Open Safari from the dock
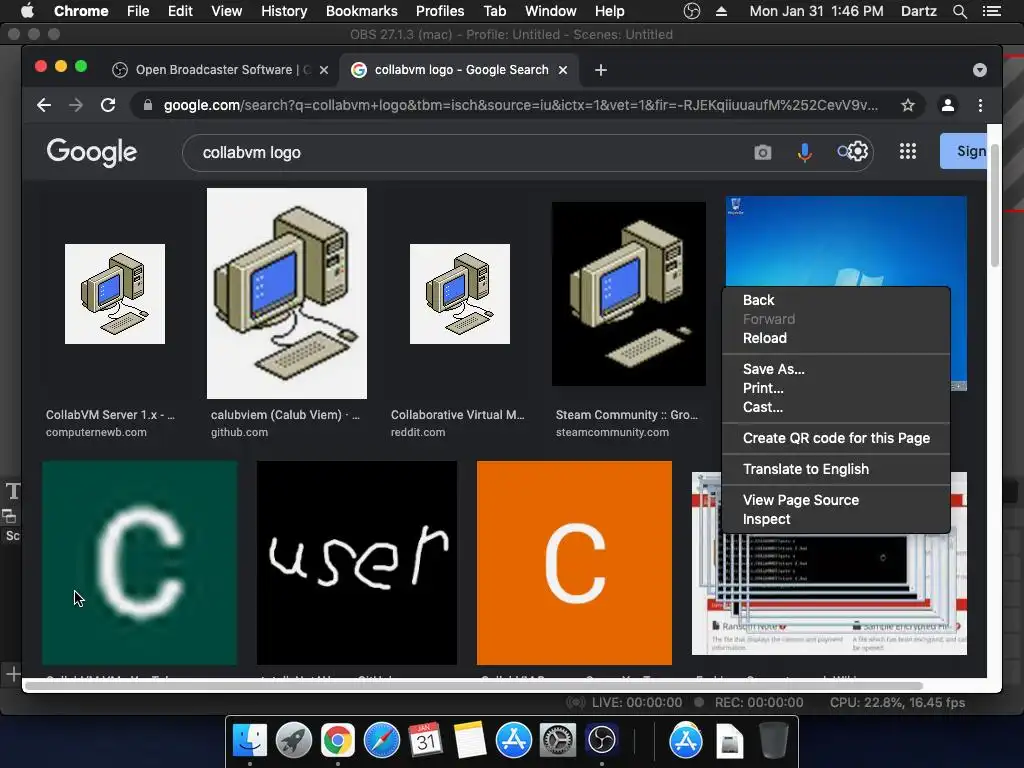 [x=381, y=740]
